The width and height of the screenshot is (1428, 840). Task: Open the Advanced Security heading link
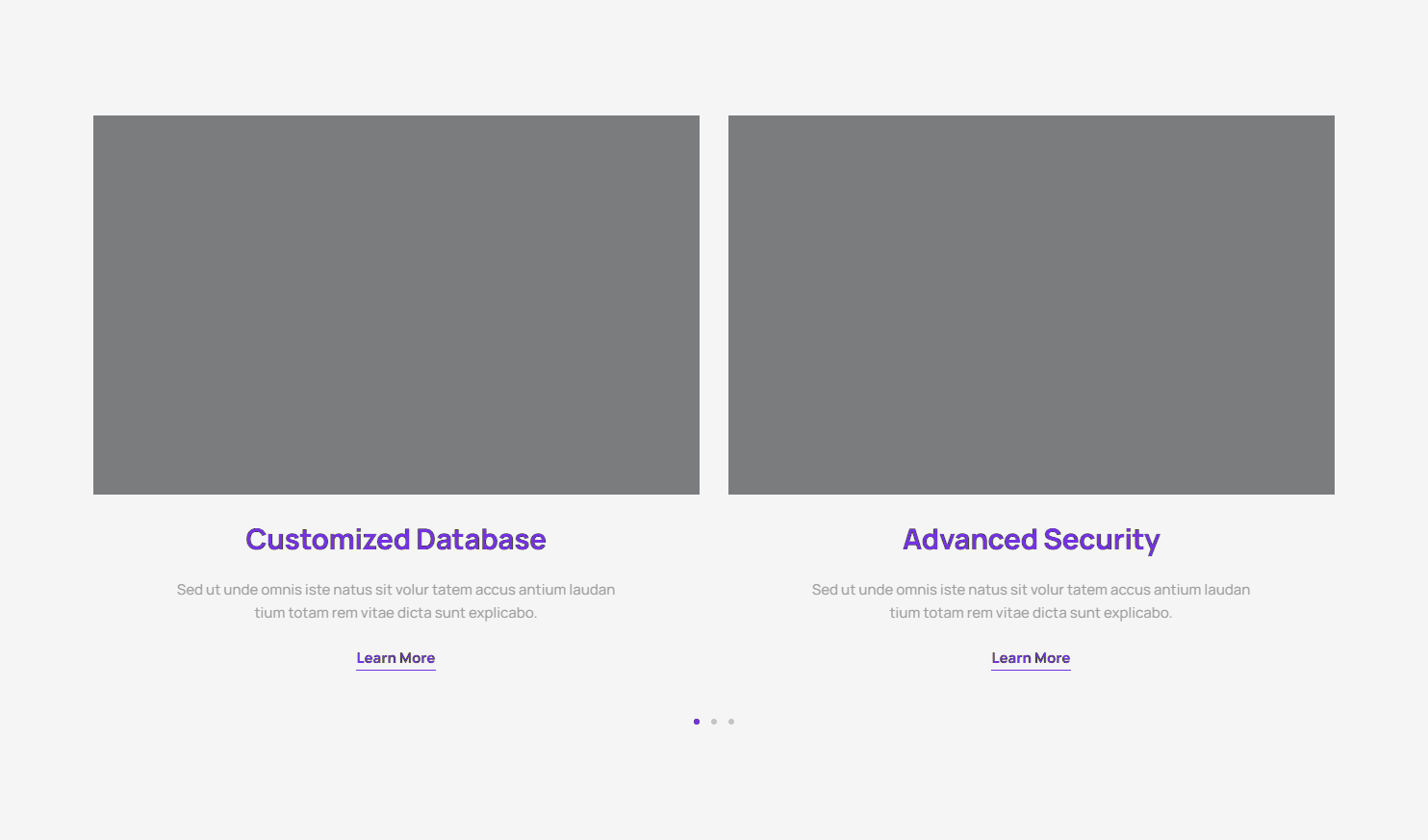pos(1031,540)
